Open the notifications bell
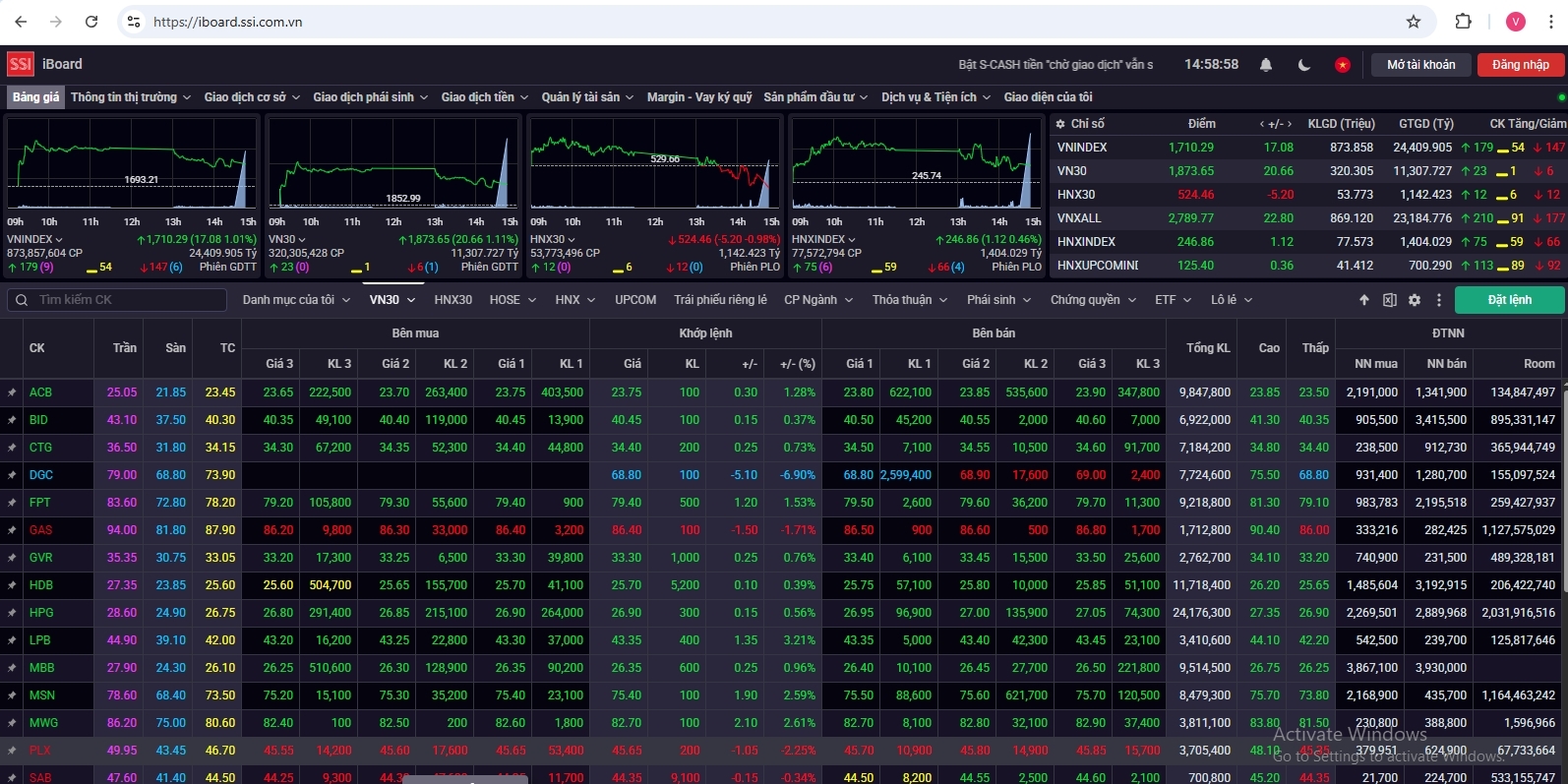The height and width of the screenshot is (784, 1568). pos(1266,65)
